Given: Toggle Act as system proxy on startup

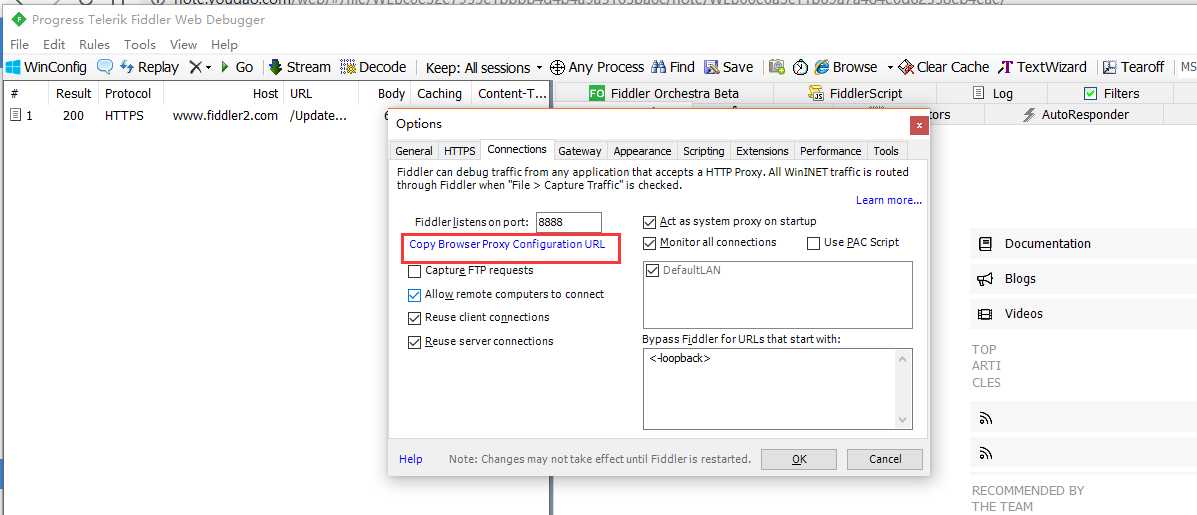Looking at the screenshot, I should (650, 222).
